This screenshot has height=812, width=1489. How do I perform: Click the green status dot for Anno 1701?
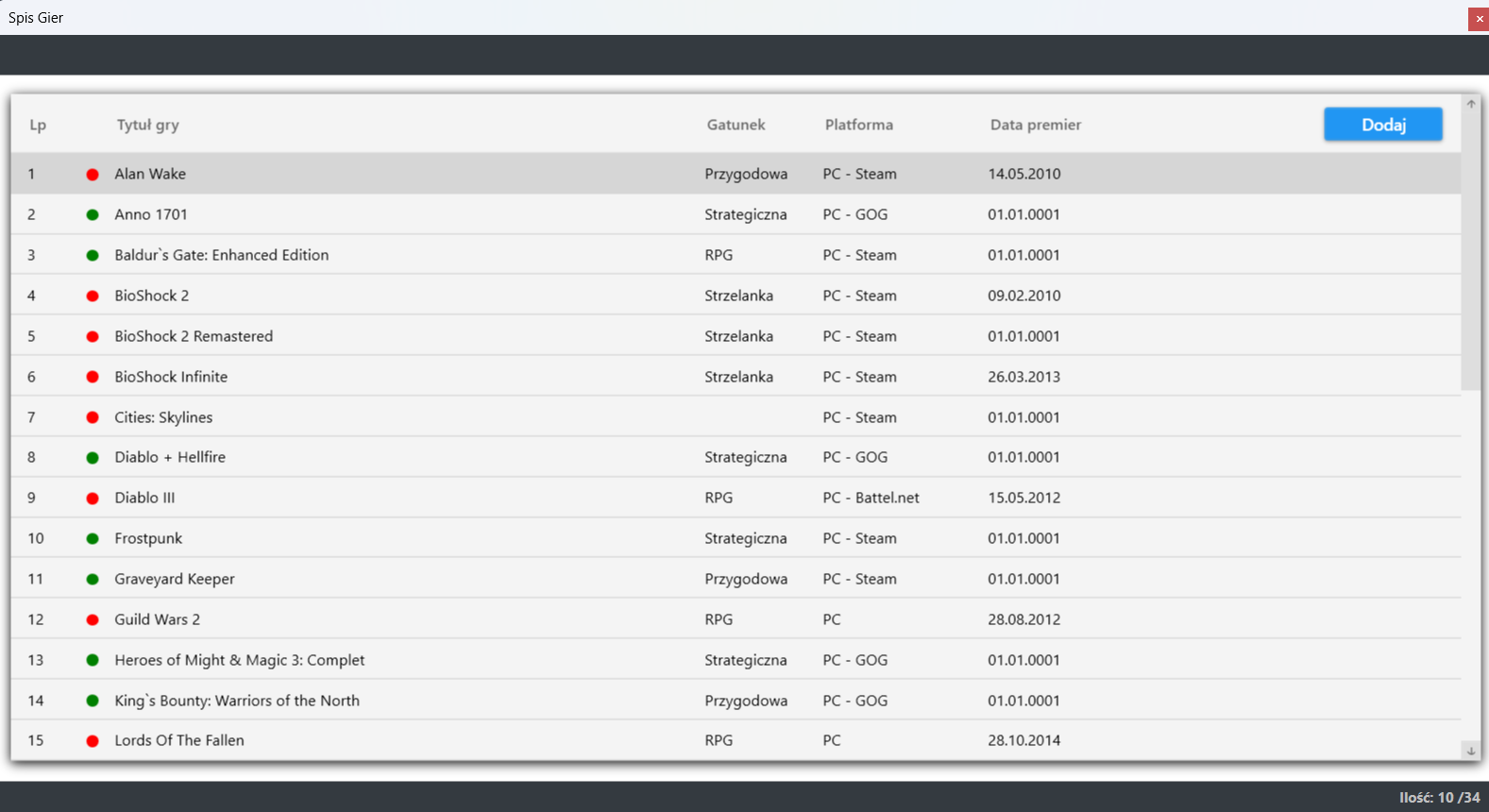pyautogui.click(x=93, y=215)
